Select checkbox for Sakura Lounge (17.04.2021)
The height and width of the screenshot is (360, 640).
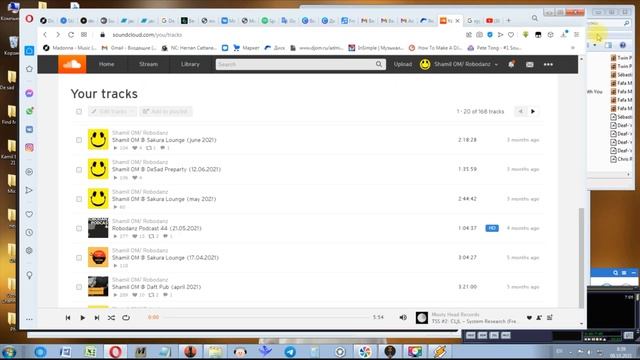(x=79, y=258)
